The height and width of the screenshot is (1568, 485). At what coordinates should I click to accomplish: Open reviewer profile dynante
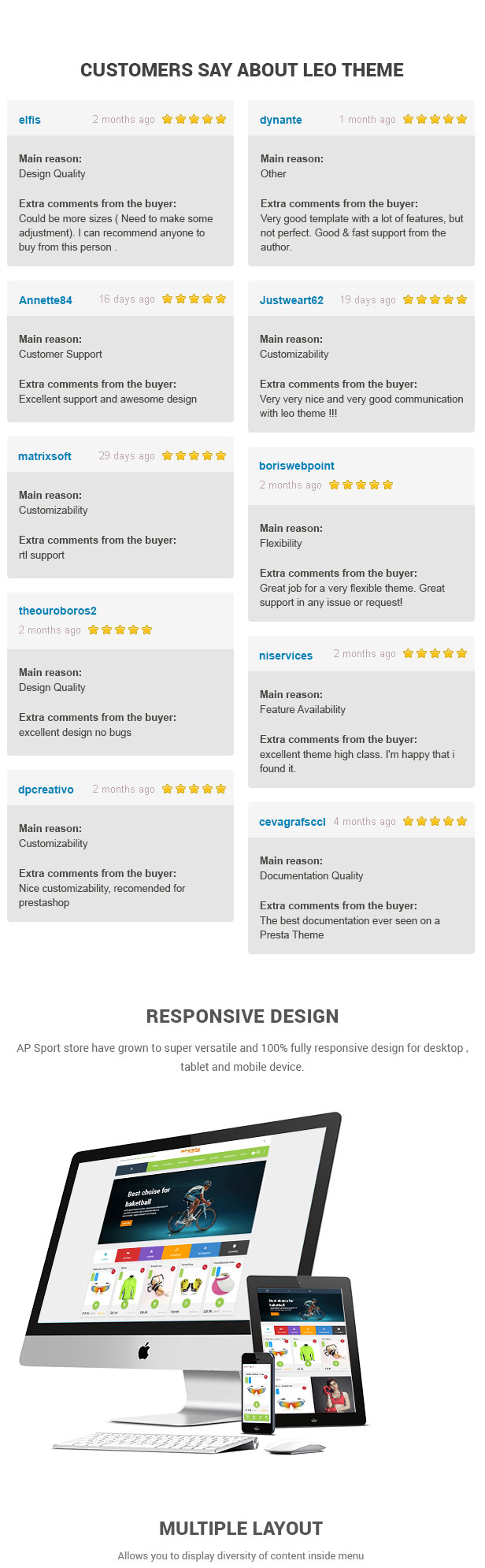click(x=281, y=120)
